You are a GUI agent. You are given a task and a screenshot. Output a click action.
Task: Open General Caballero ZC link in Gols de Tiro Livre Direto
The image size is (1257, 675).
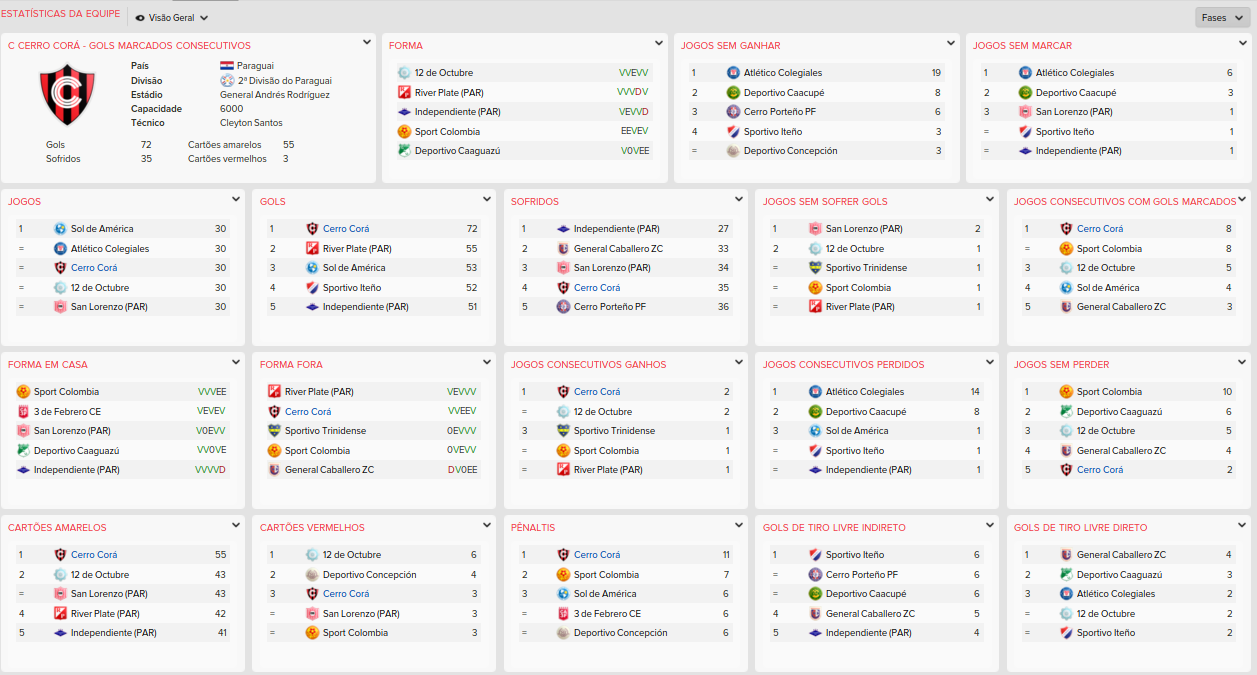(x=1121, y=555)
